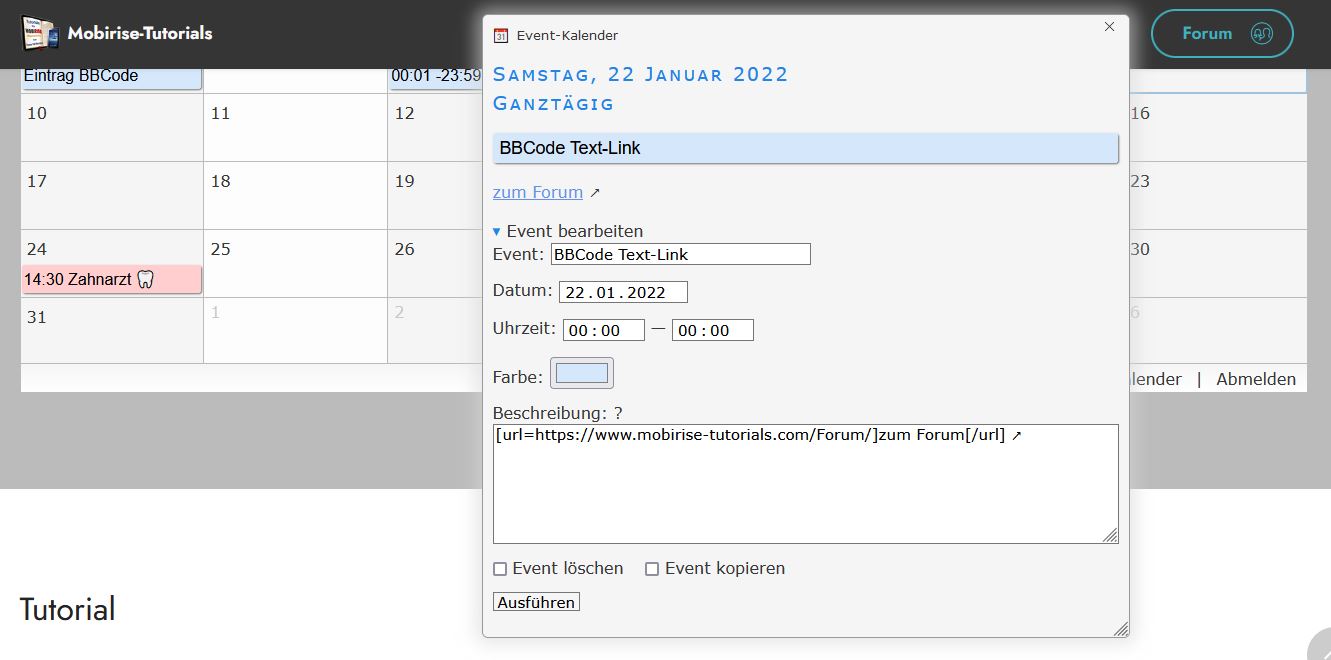Click the start Uhrzeit time field
Image resolution: width=1331 pixels, height=660 pixels.
point(603,331)
